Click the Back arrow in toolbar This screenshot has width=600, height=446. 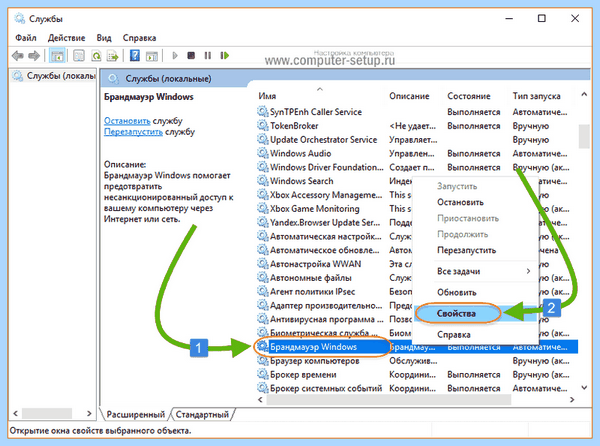click(x=18, y=56)
